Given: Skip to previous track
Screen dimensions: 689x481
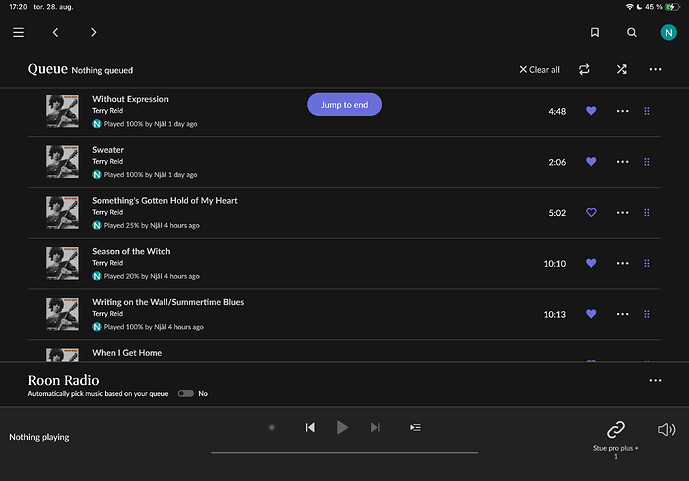Looking at the screenshot, I should (x=310, y=427).
